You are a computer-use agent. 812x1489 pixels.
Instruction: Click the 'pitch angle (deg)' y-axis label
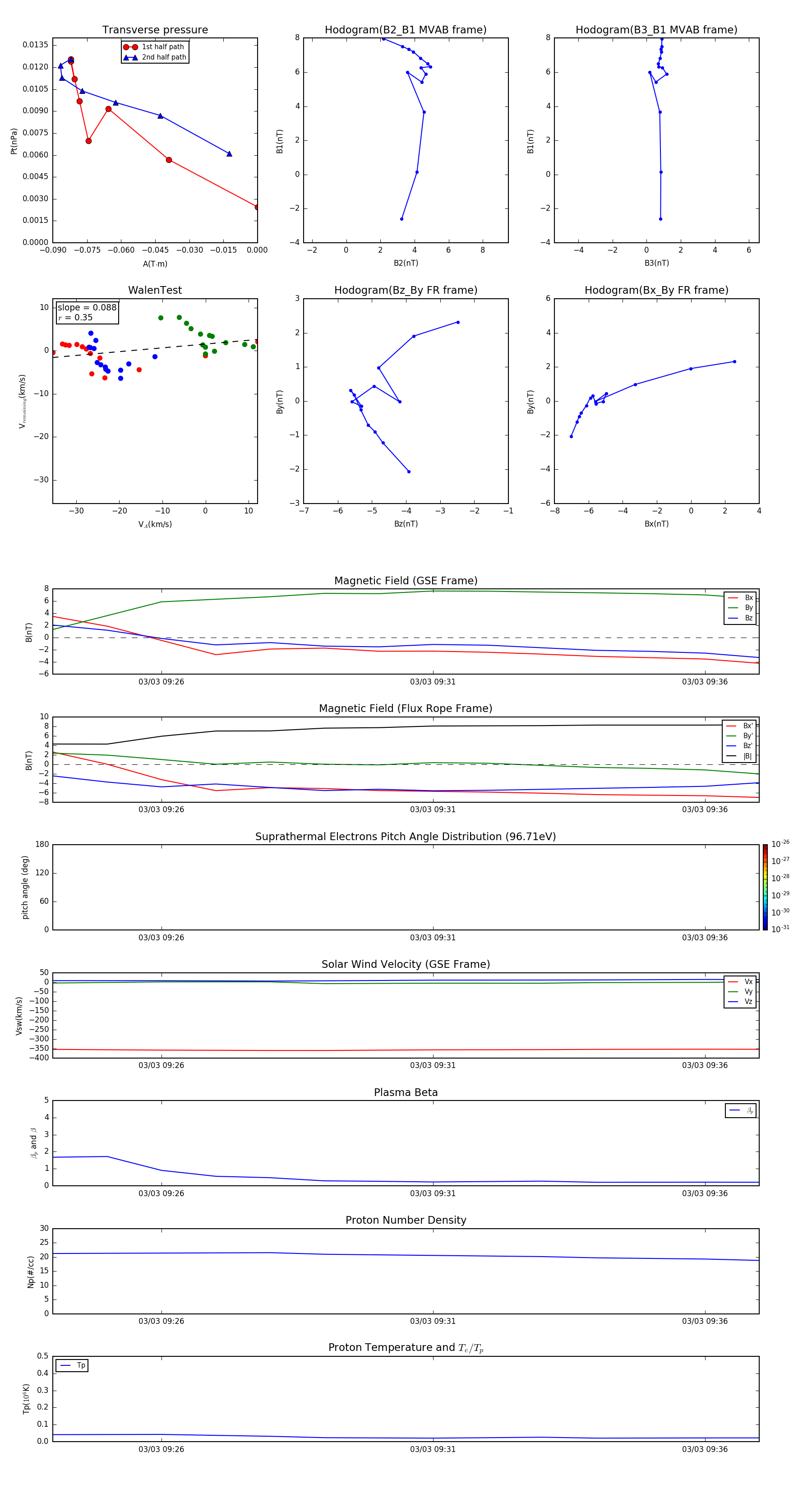click(25, 887)
